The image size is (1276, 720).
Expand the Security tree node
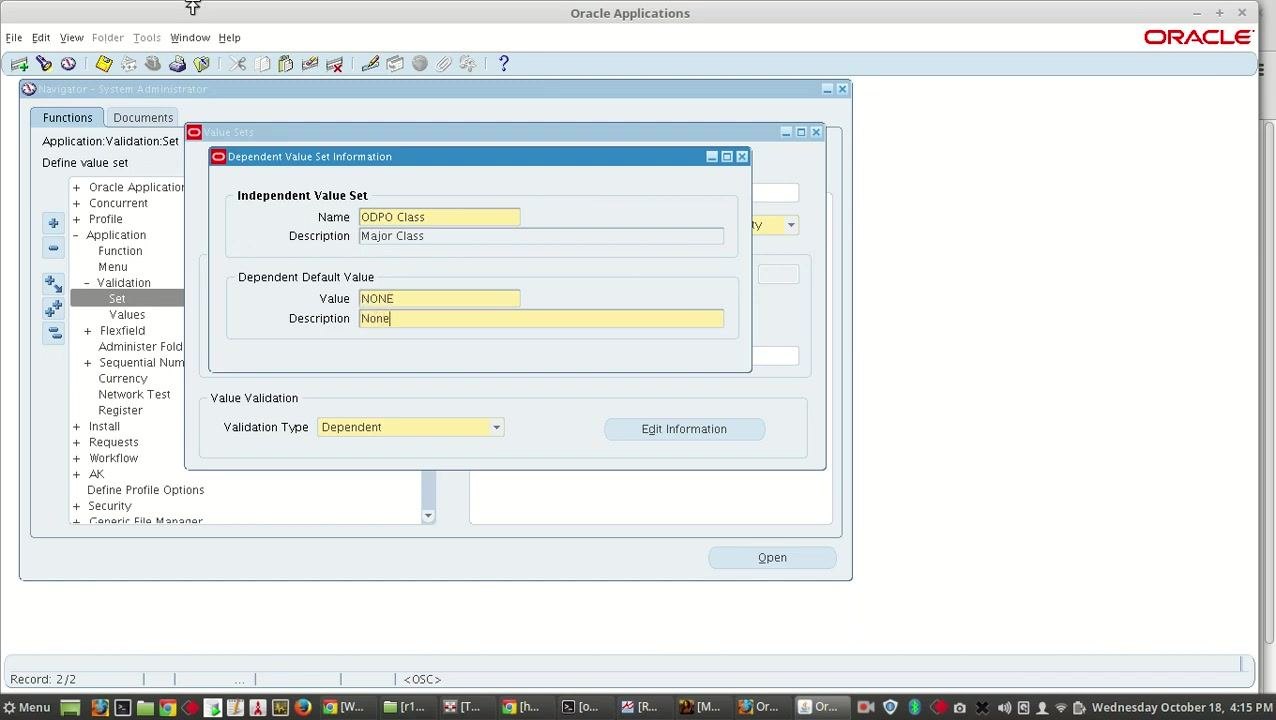click(76, 506)
